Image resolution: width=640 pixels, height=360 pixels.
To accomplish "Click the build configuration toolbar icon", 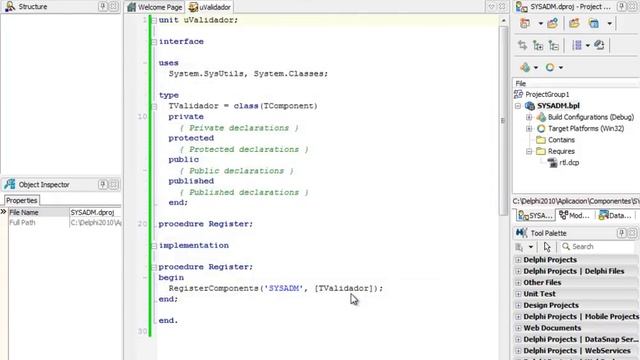I will point(525,67).
